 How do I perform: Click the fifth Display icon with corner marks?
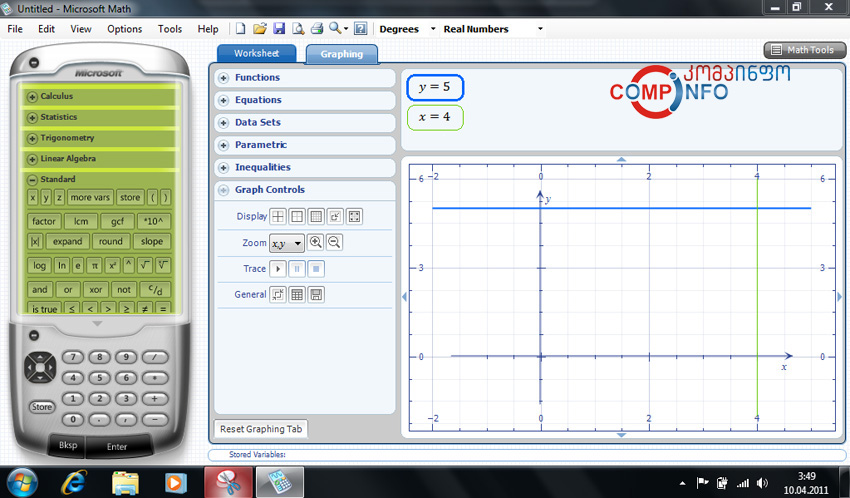(x=354, y=217)
